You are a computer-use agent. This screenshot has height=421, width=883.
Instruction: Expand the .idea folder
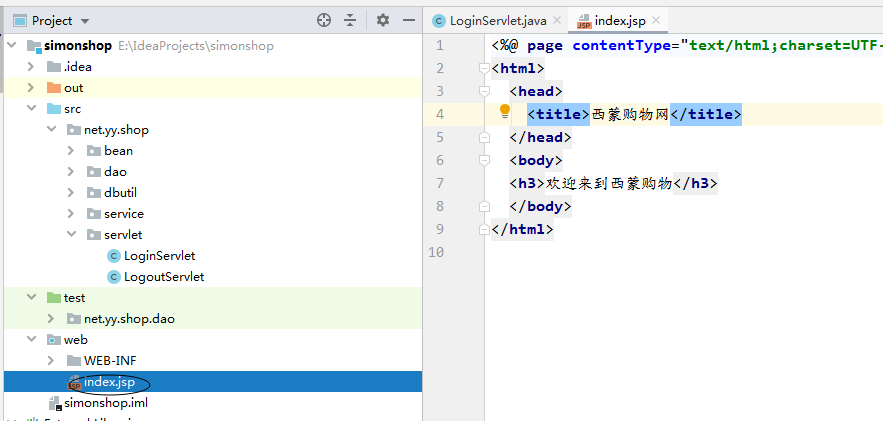coord(32,67)
